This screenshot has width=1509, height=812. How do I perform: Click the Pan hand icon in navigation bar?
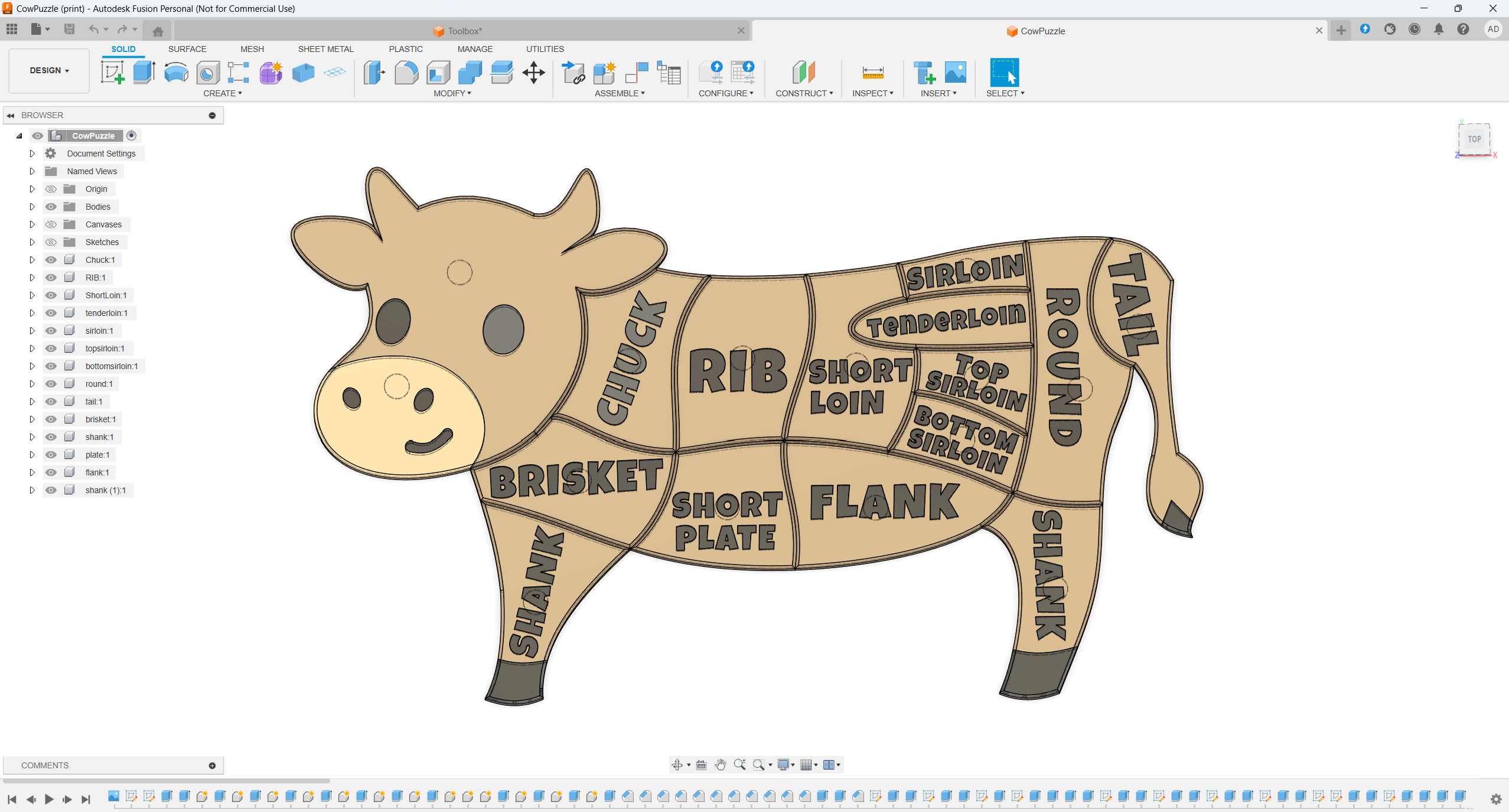[720, 765]
